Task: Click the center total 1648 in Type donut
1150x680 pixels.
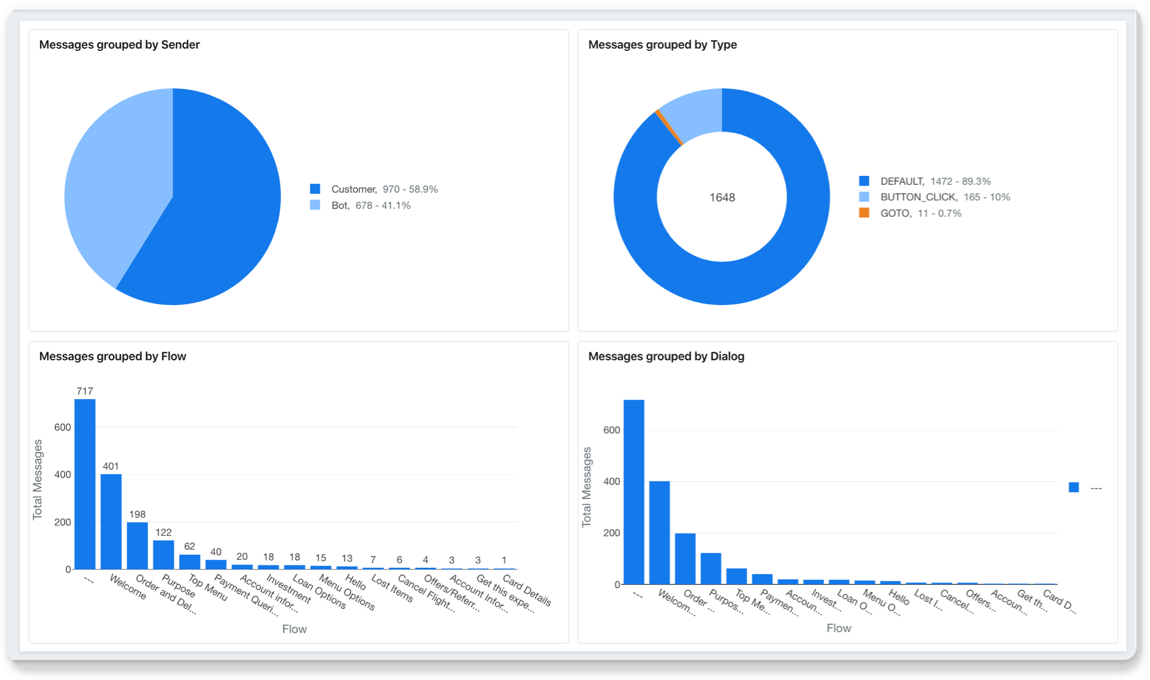Action: coord(720,197)
